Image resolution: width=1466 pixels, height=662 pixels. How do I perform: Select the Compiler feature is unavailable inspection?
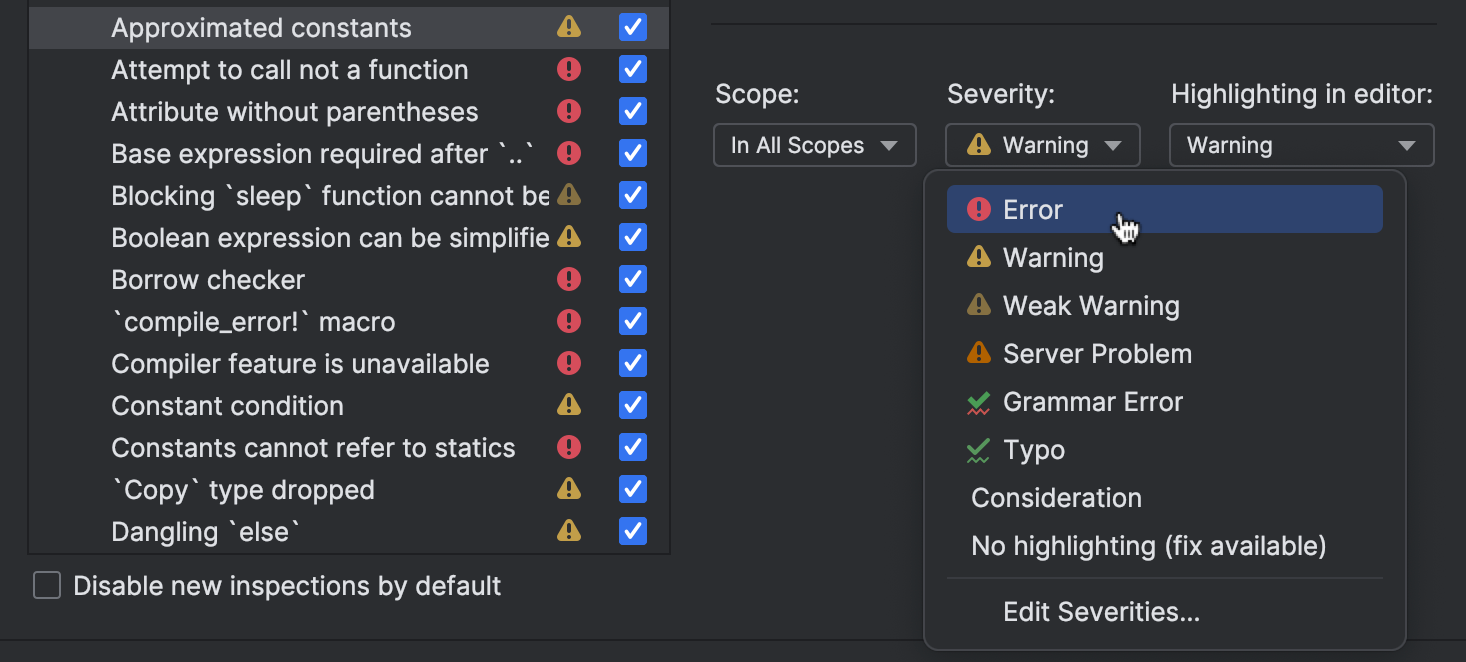300,364
